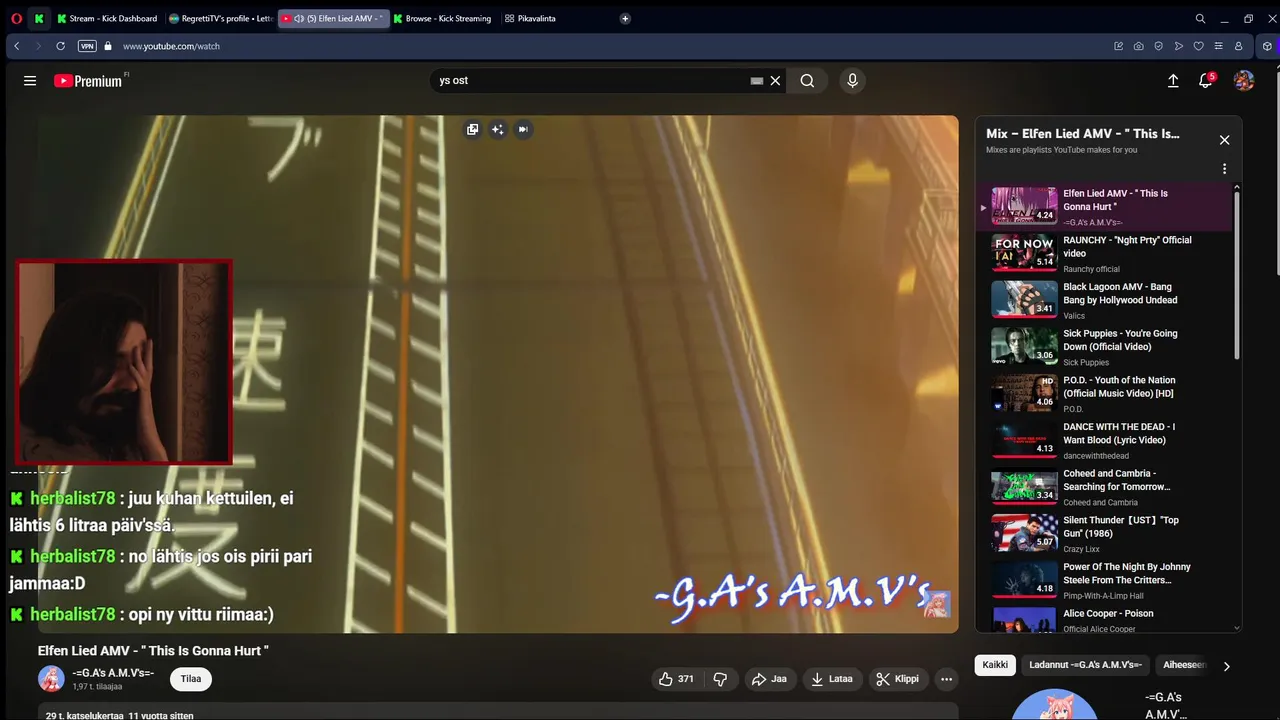
Task: Open Opera ad blocker shield
Action: pyautogui.click(x=1158, y=46)
